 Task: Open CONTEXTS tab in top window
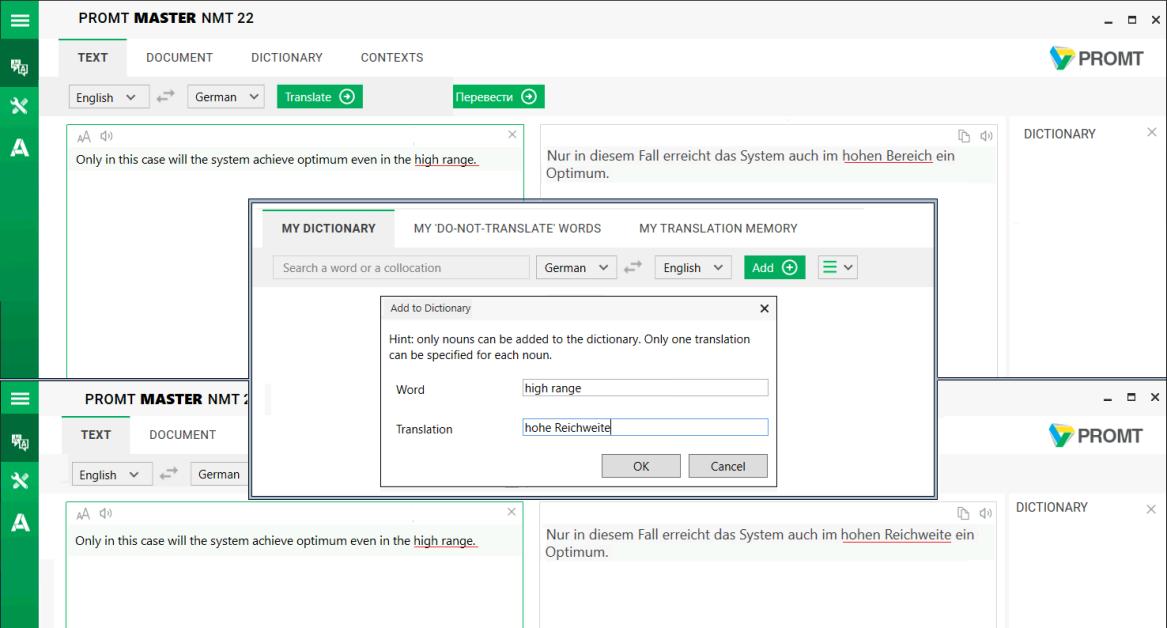tap(392, 57)
